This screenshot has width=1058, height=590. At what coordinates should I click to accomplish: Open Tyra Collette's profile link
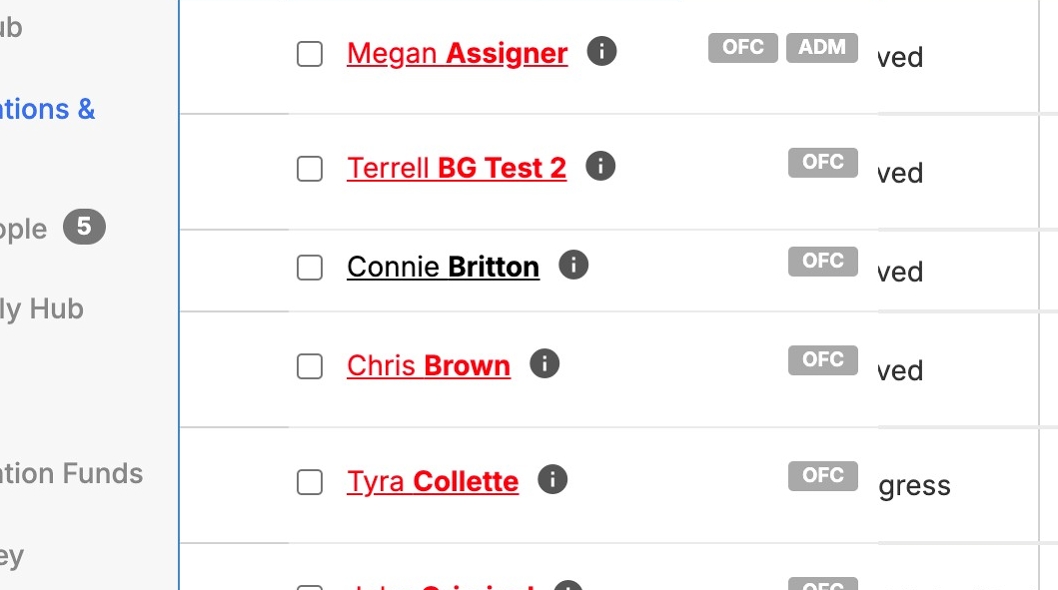432,482
